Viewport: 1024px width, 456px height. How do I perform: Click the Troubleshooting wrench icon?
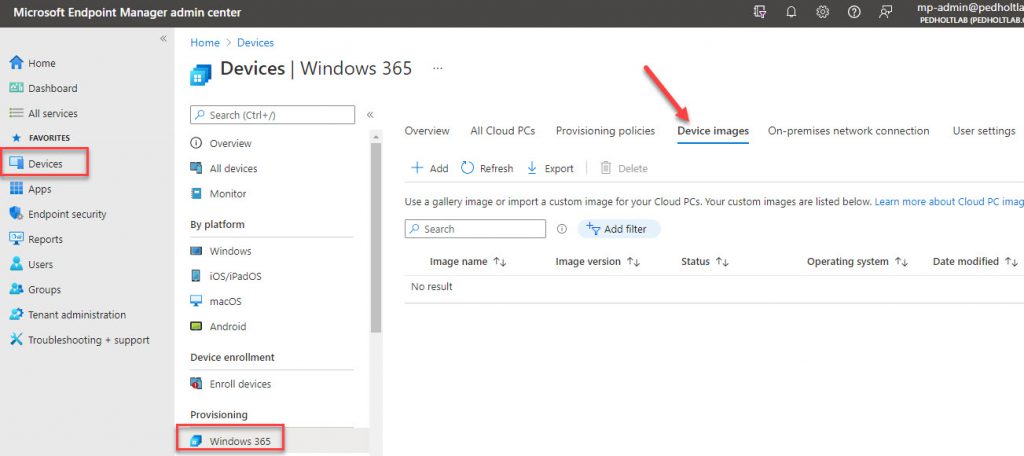coord(16,340)
